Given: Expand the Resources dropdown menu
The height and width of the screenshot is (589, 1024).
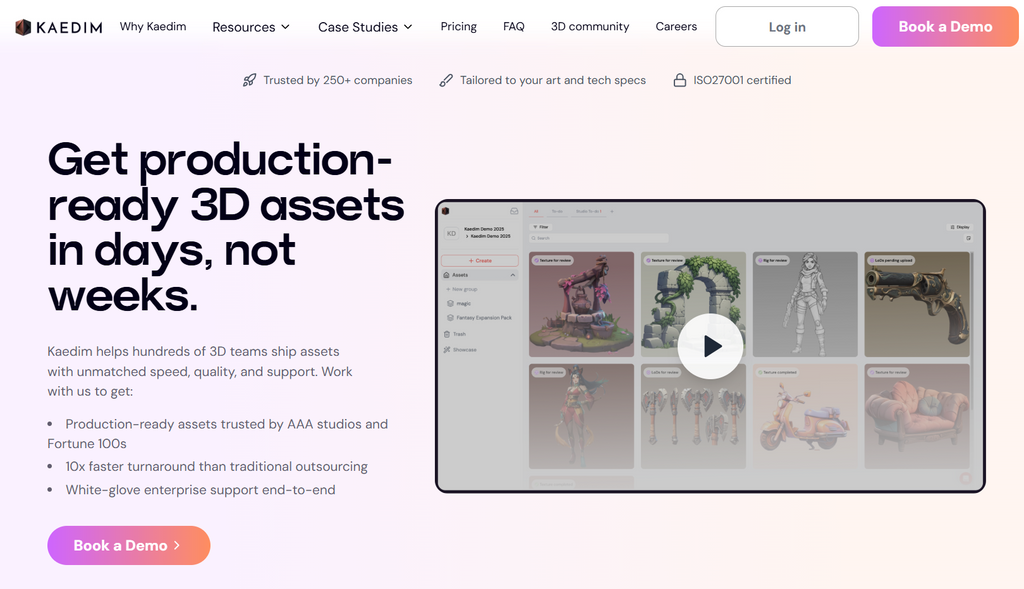Looking at the screenshot, I should coord(251,27).
